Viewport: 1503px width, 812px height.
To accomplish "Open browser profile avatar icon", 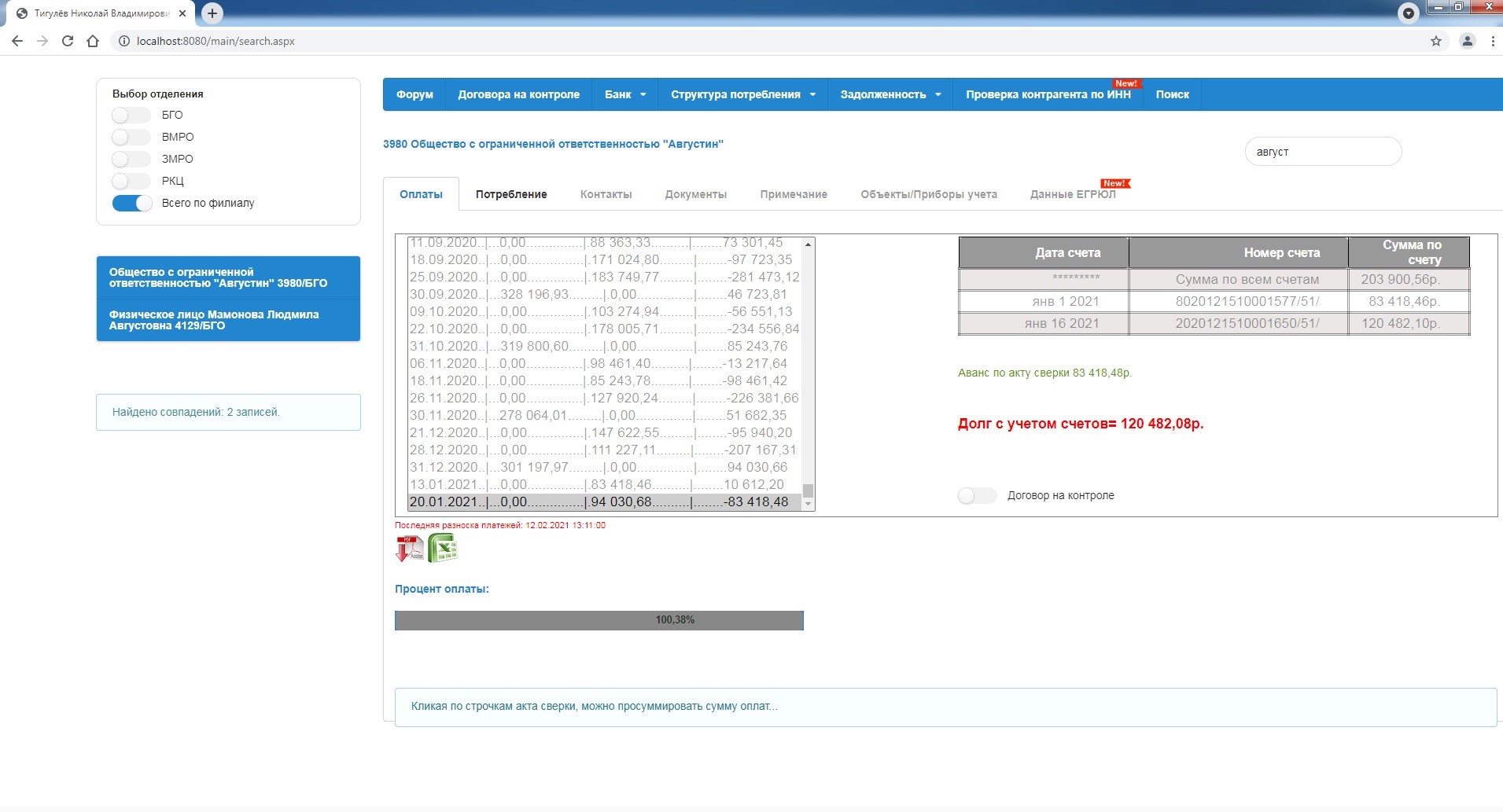I will 1467,41.
